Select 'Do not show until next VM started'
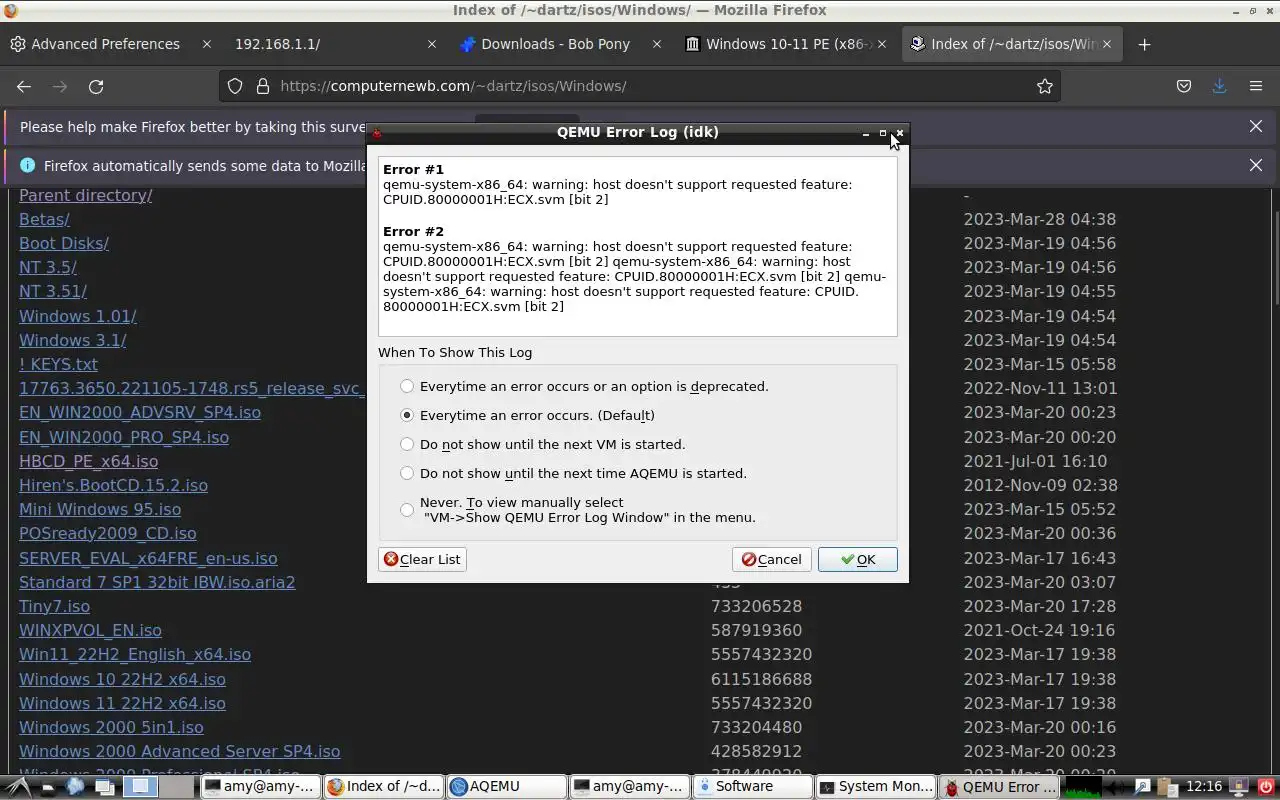The width and height of the screenshot is (1280, 800). (x=543, y=444)
